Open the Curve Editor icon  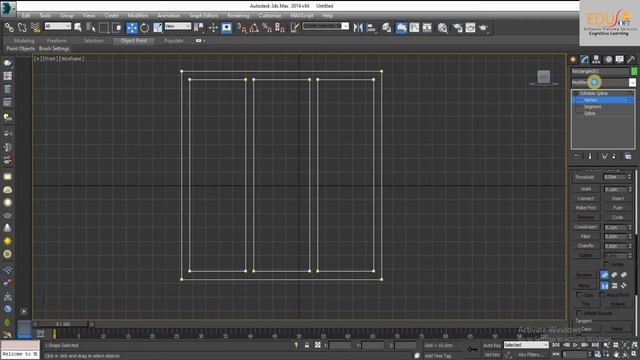click(414, 28)
